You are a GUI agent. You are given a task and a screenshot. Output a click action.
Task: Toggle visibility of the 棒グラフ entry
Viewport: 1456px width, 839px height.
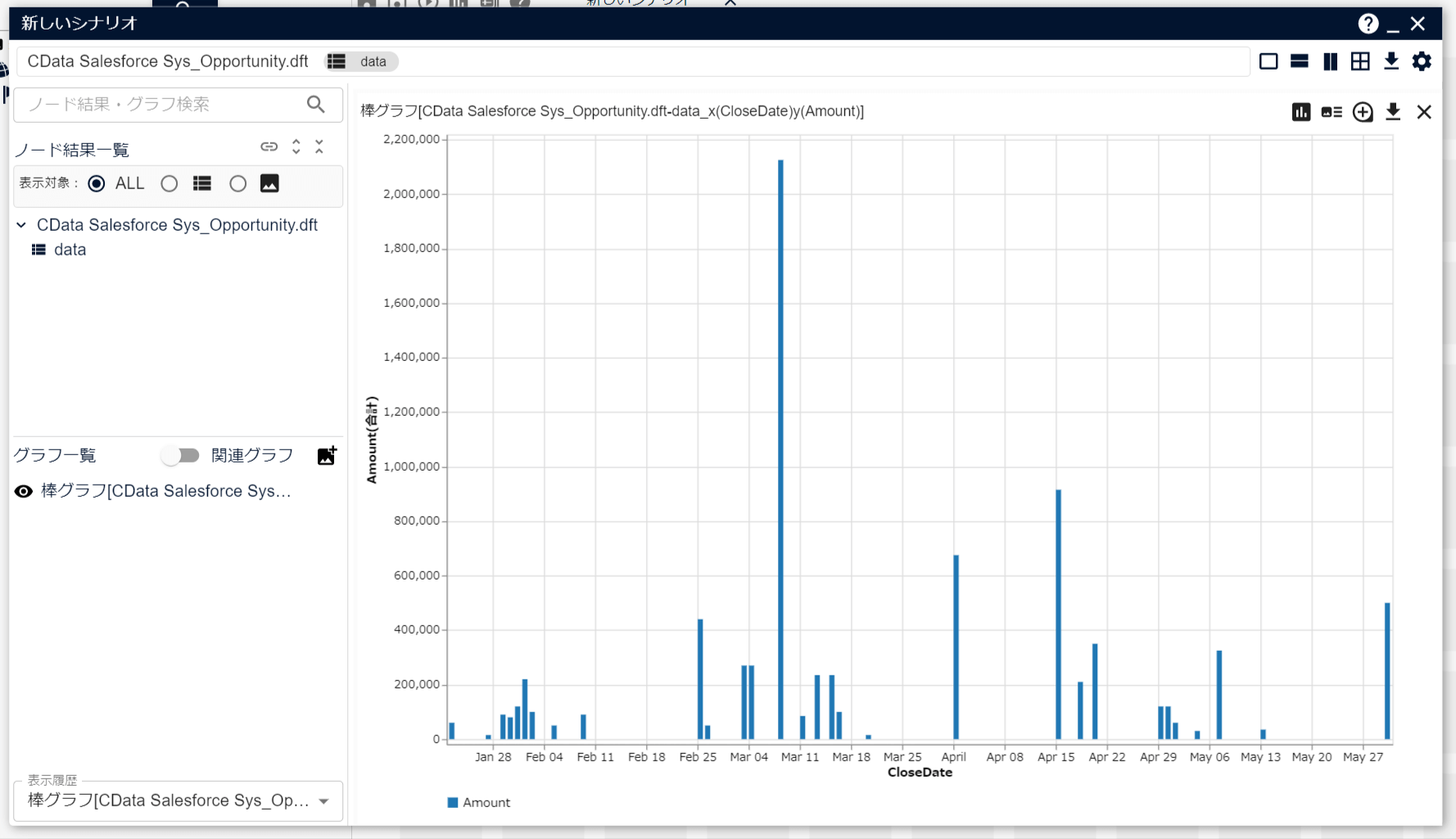tap(24, 491)
